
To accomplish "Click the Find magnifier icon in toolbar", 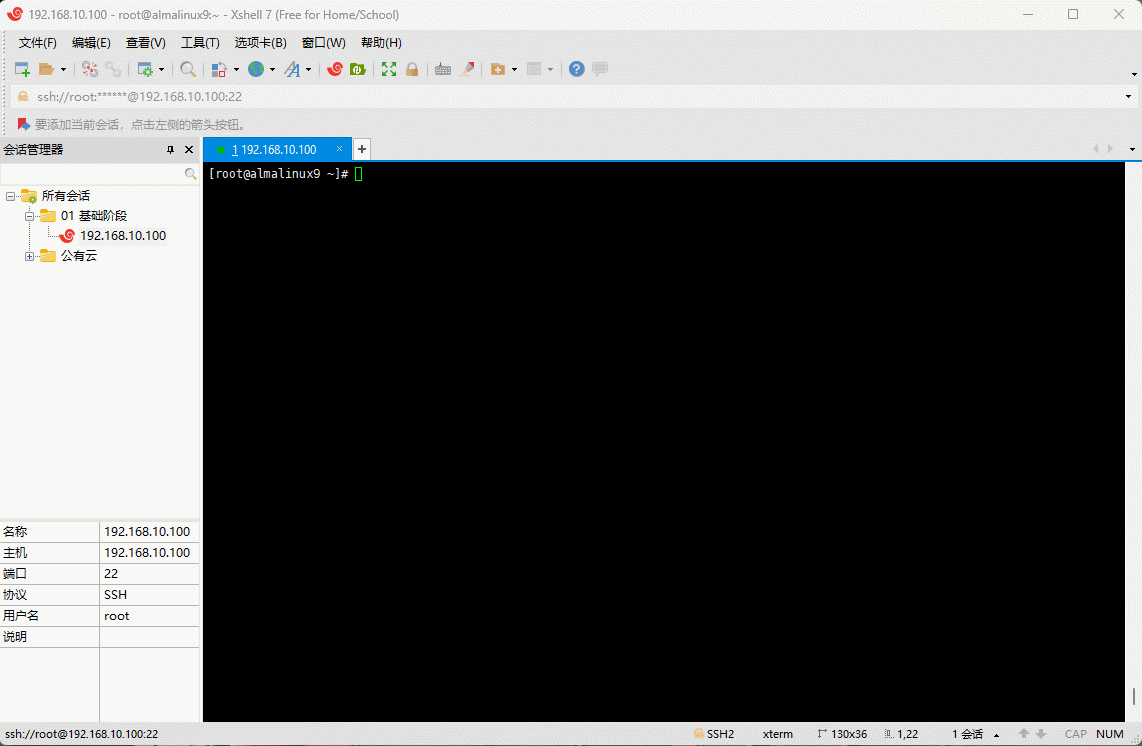I will 187,69.
